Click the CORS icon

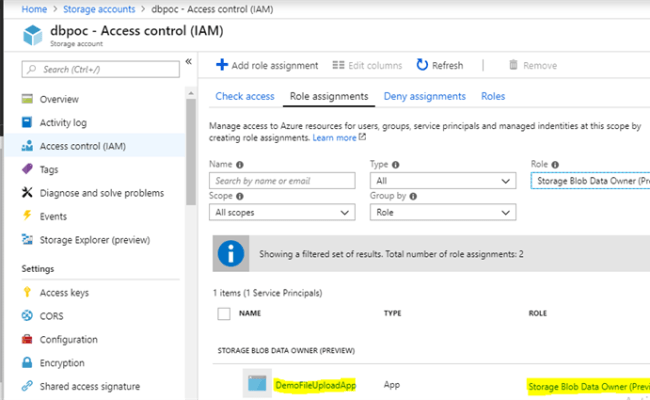(27, 316)
